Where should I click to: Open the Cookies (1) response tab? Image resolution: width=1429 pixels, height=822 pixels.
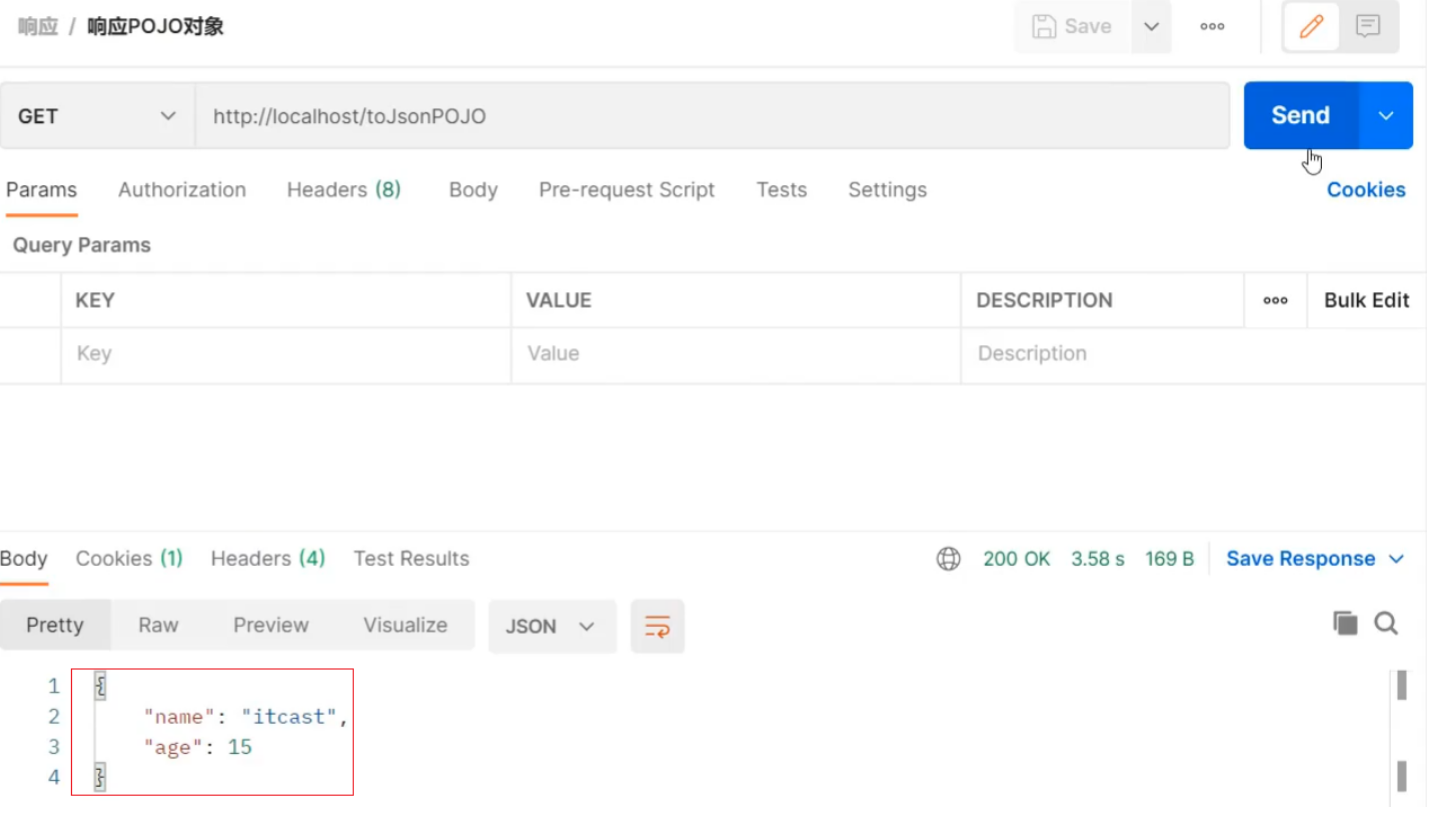129,558
